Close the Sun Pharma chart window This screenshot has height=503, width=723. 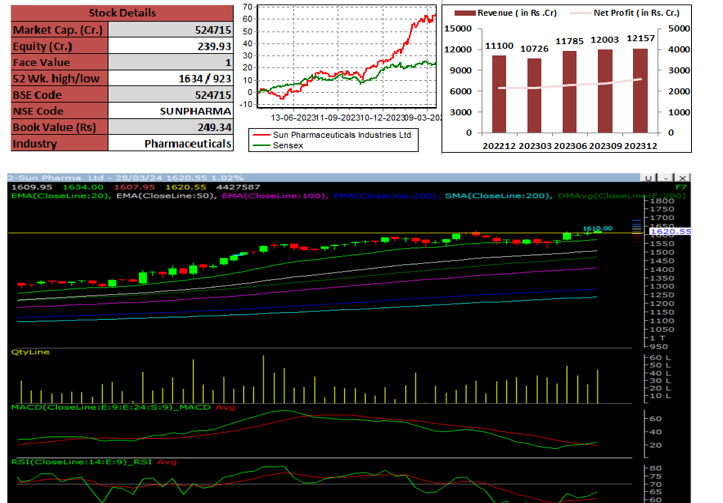click(x=683, y=178)
